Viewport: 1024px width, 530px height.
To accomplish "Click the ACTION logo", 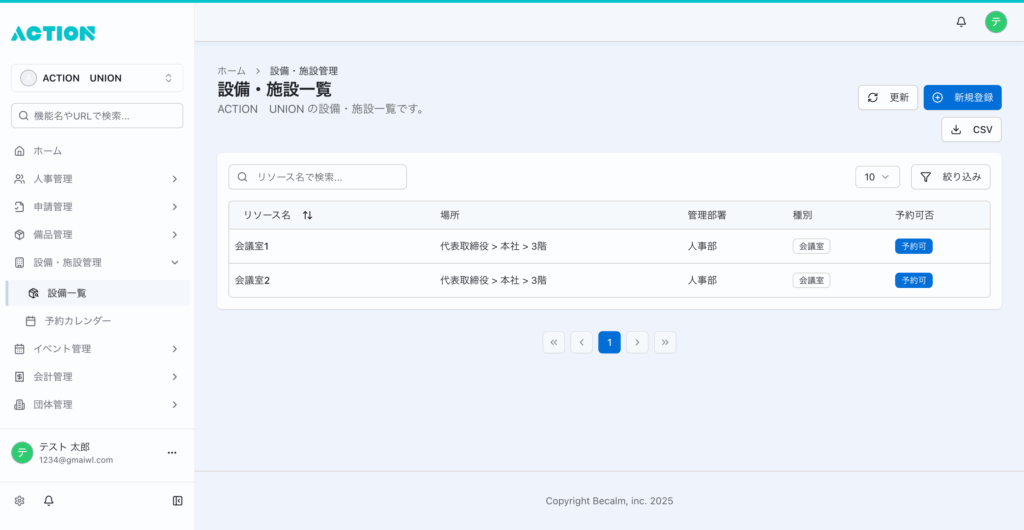I will tap(53, 33).
